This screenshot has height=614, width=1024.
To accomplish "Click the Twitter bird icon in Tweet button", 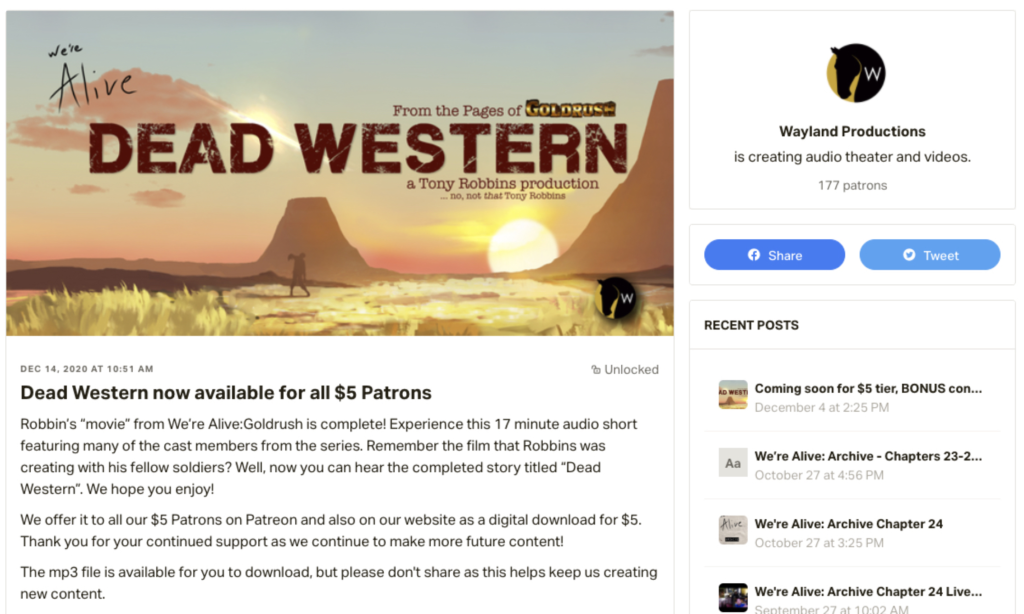I will tap(908, 255).
